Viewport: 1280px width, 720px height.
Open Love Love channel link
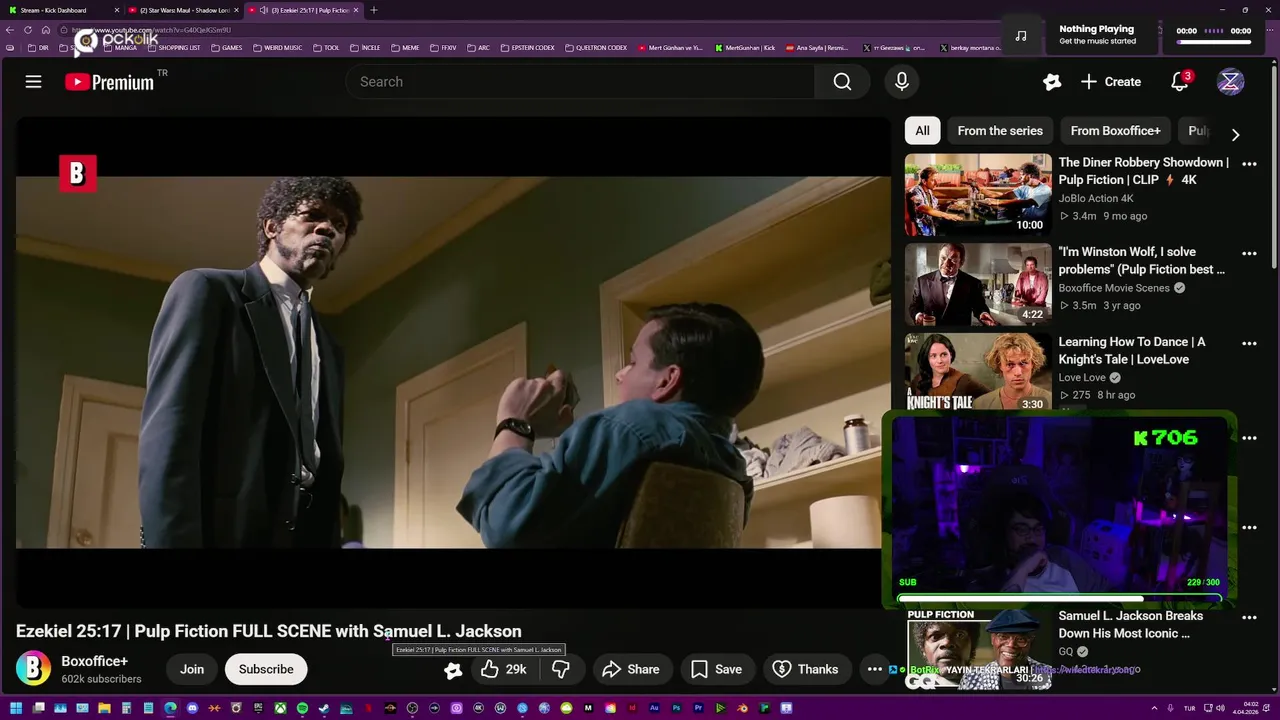(1082, 378)
